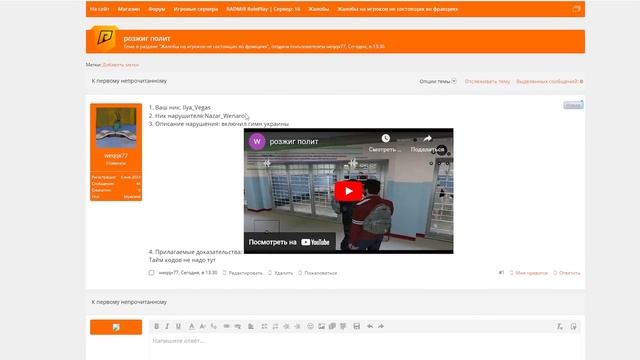
Task: Insert media via editor toolbar
Action: (x=332, y=326)
